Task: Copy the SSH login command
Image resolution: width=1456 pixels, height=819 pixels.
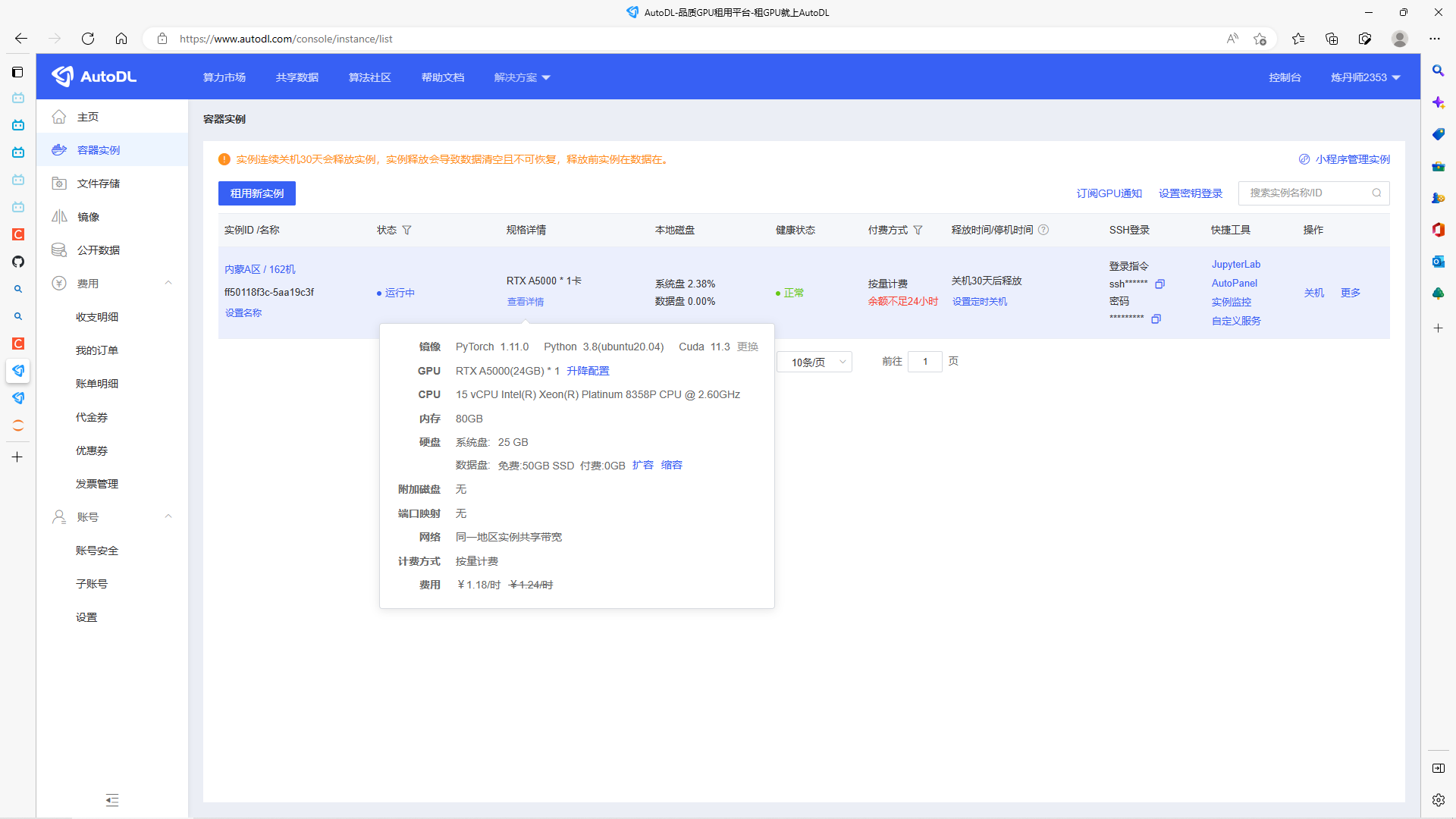Action: (1159, 284)
